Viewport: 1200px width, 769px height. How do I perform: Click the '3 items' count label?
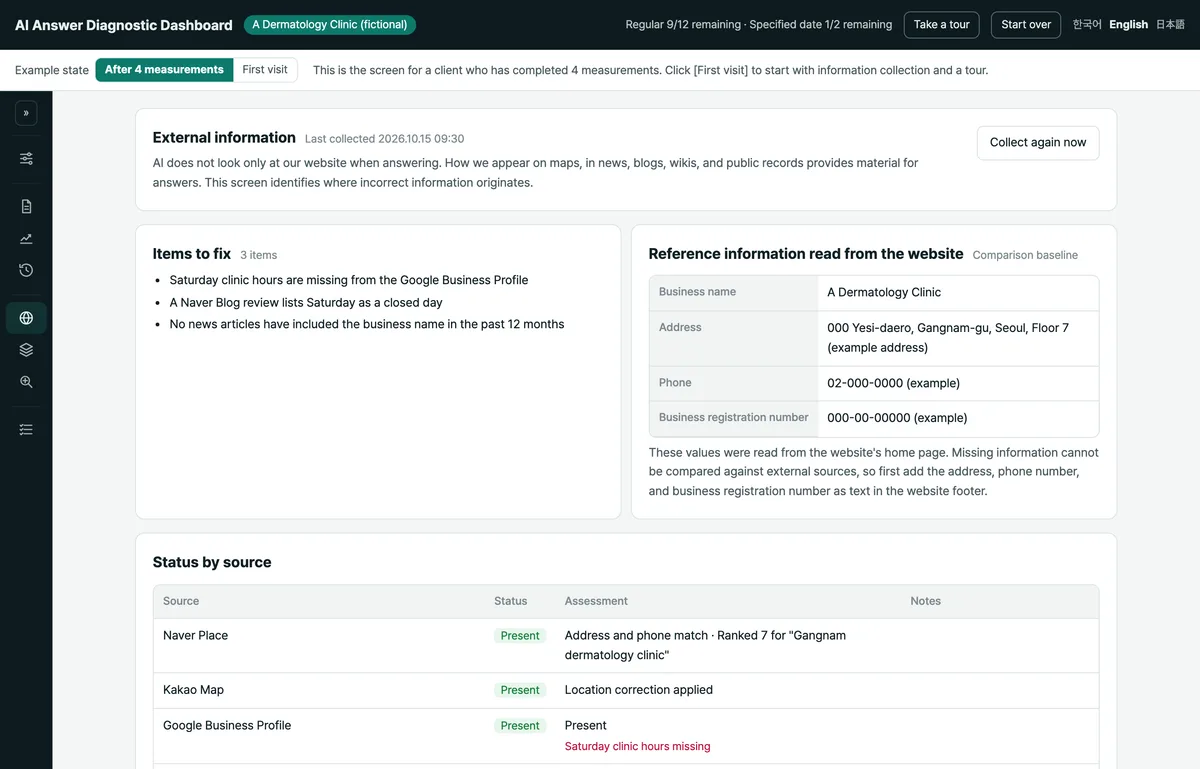click(258, 255)
